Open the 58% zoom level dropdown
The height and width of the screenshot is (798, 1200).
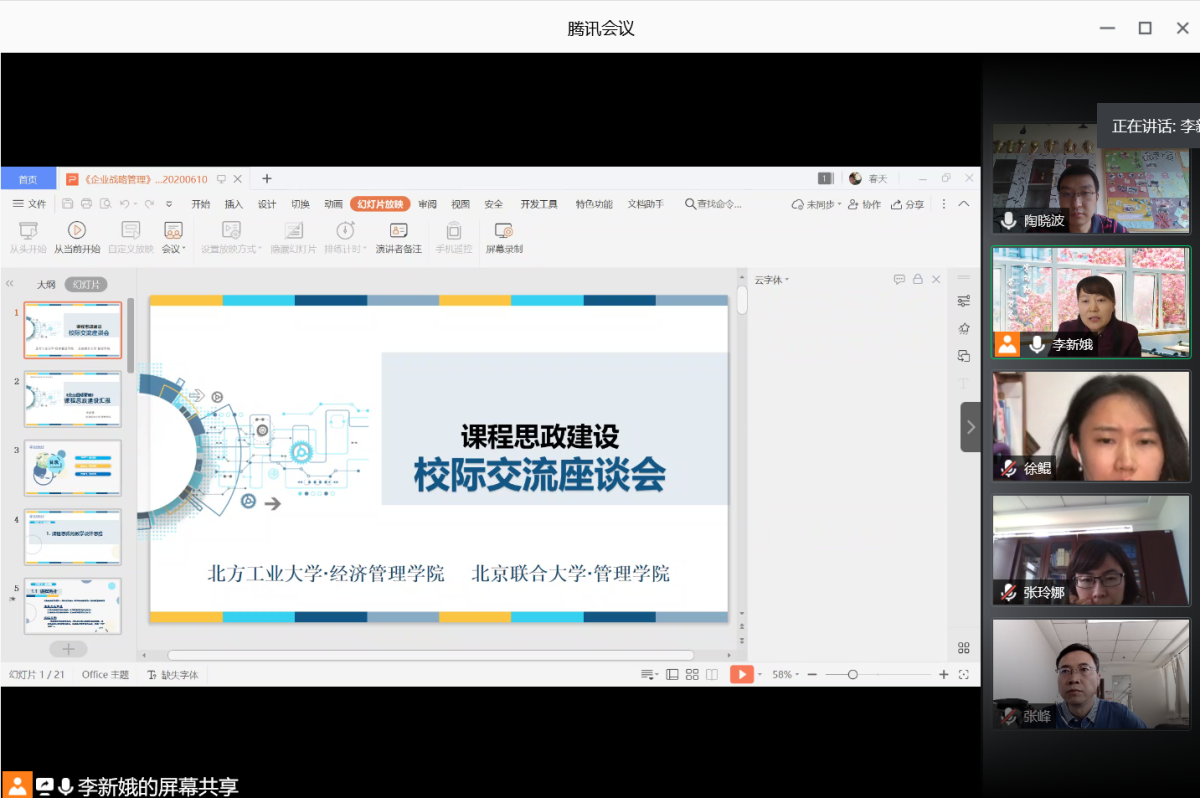click(x=786, y=675)
